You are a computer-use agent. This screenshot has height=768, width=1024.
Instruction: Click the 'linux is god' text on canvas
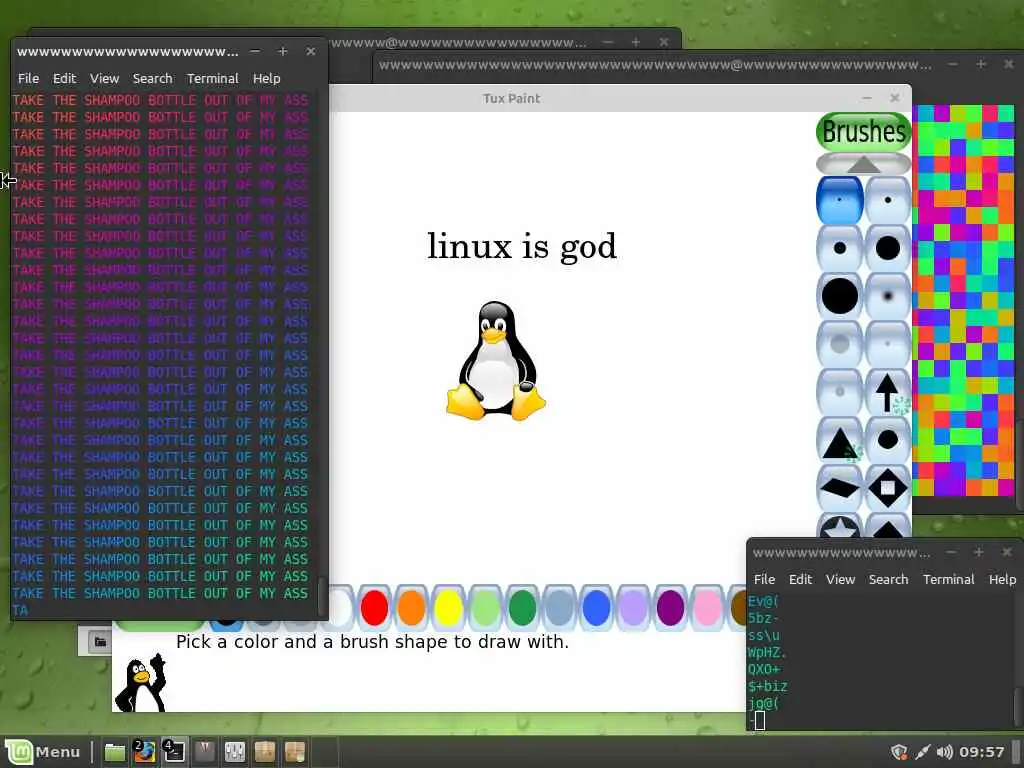tap(522, 247)
